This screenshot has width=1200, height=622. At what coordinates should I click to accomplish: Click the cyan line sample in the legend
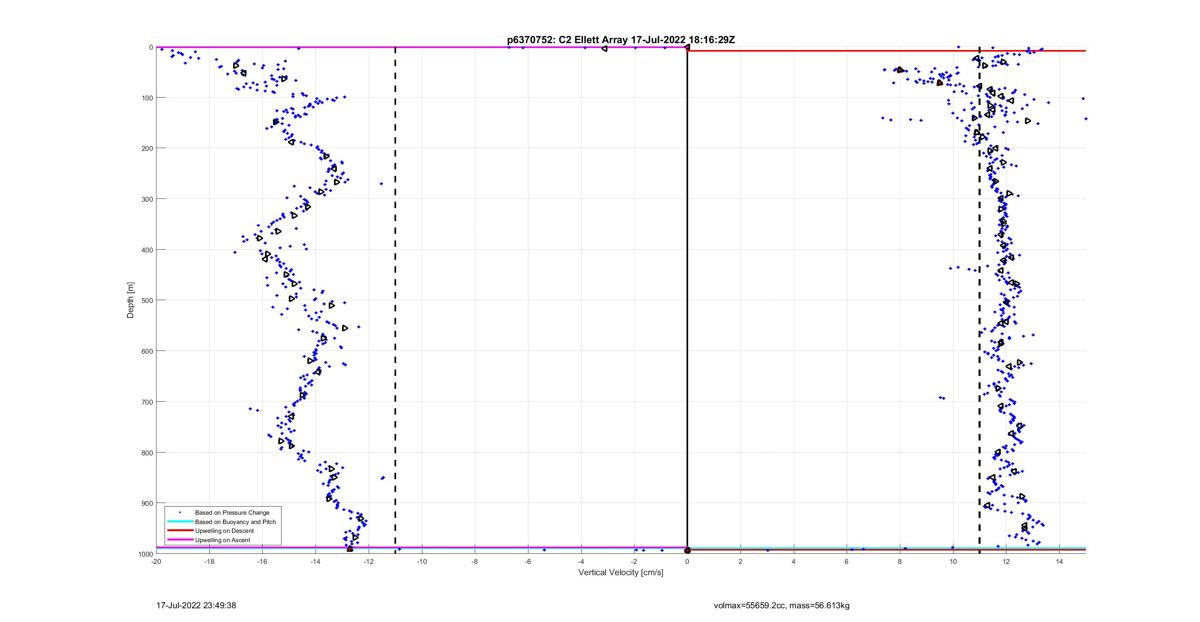pyautogui.click(x=180, y=521)
